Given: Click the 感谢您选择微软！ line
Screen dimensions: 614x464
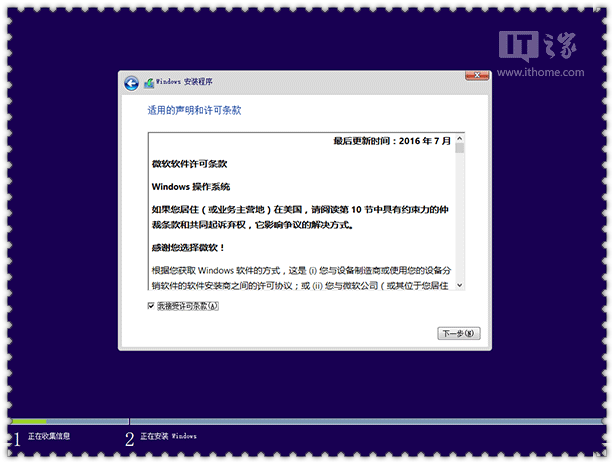Looking at the screenshot, I should 188,247.
